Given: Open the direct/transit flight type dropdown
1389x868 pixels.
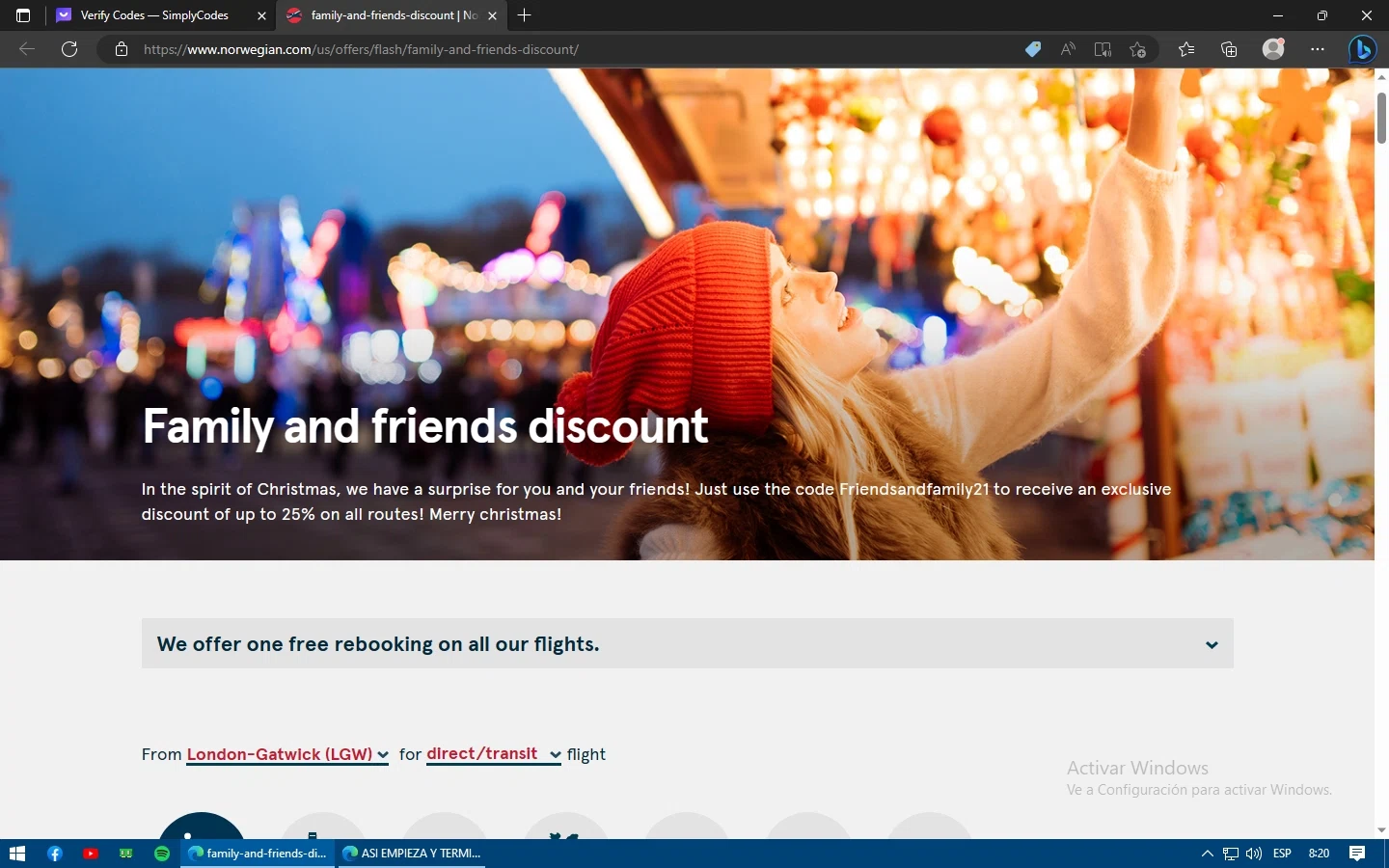Looking at the screenshot, I should [x=494, y=754].
